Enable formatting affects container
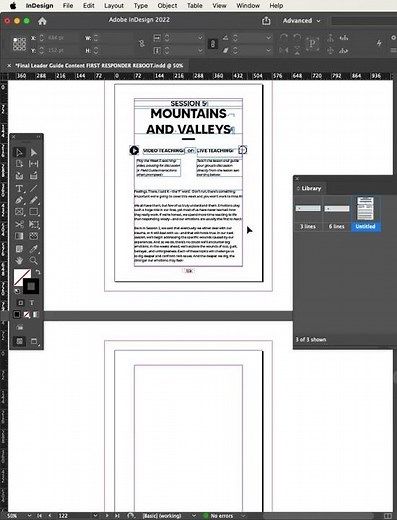 21,303
